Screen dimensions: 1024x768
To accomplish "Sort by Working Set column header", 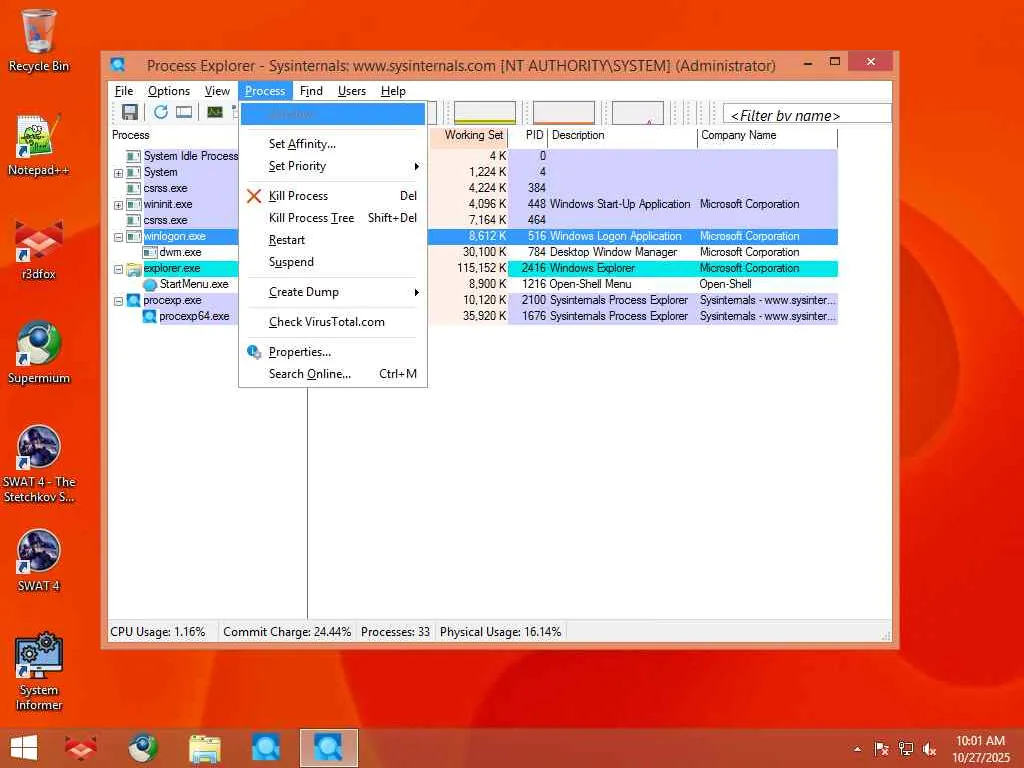I will coord(468,136).
